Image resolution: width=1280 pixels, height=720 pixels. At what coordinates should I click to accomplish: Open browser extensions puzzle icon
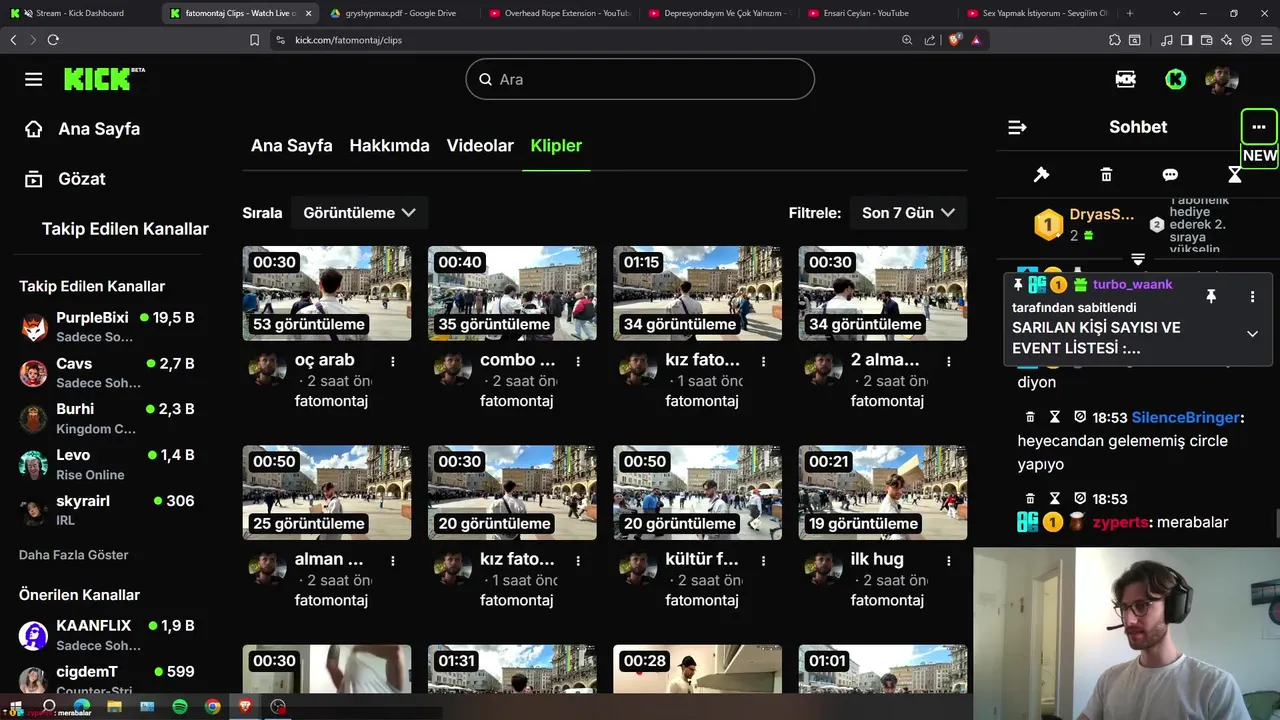point(1115,40)
